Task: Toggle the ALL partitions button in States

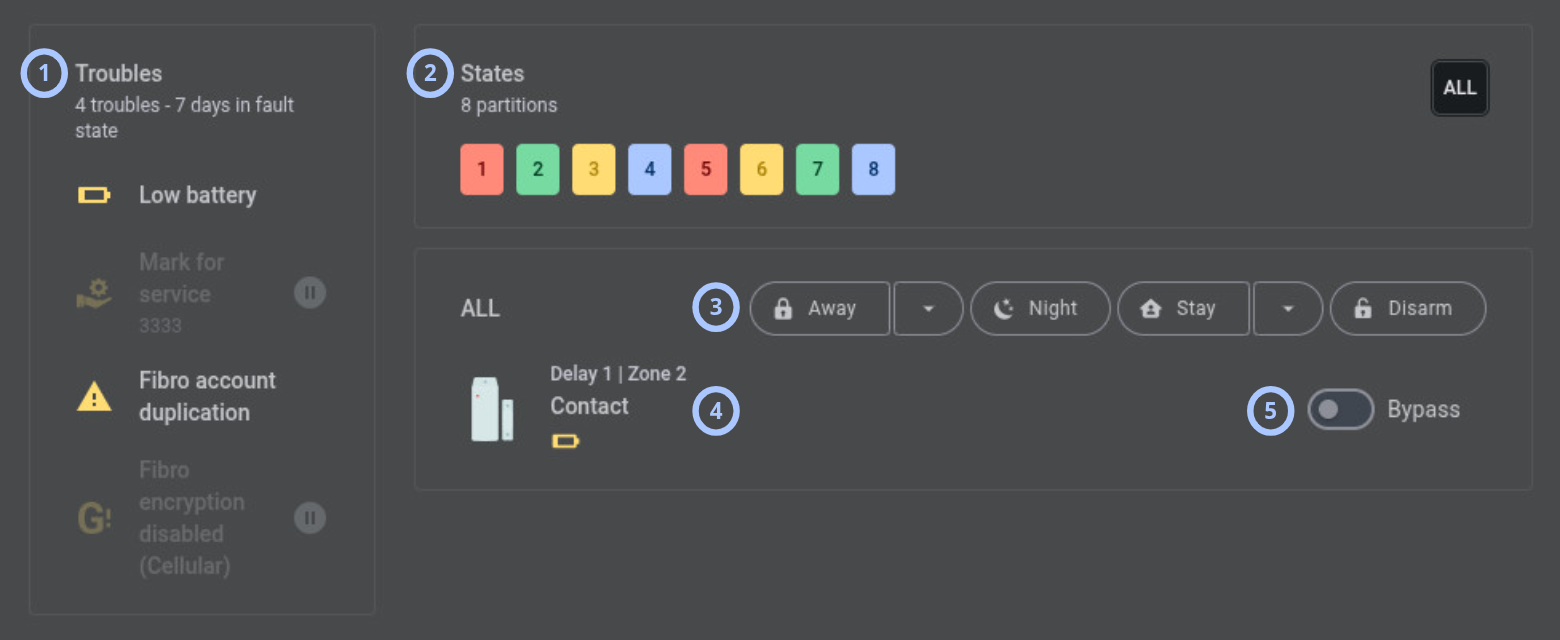Action: pyautogui.click(x=1460, y=88)
